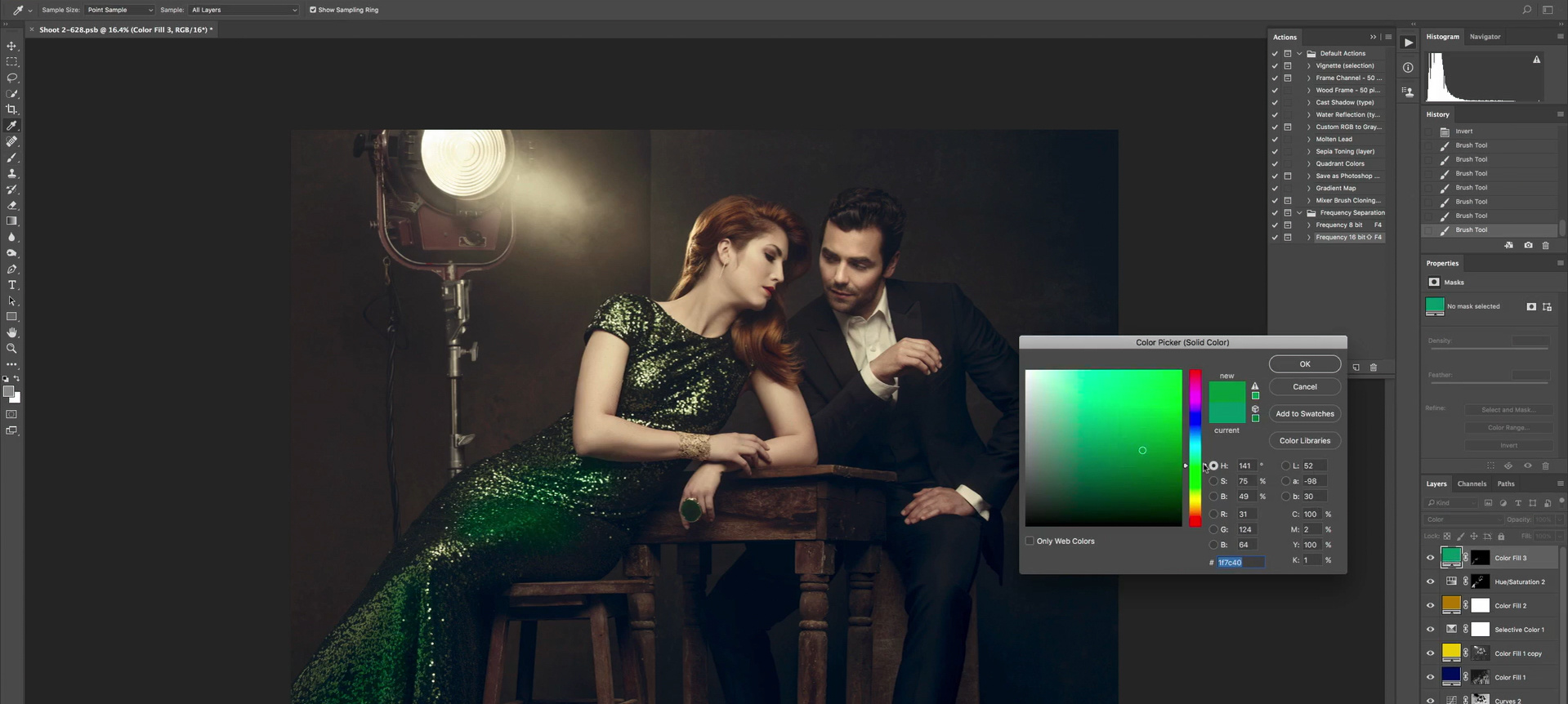The width and height of the screenshot is (1568, 704).
Task: Open the Clone Source panel icon
Action: [x=1408, y=91]
